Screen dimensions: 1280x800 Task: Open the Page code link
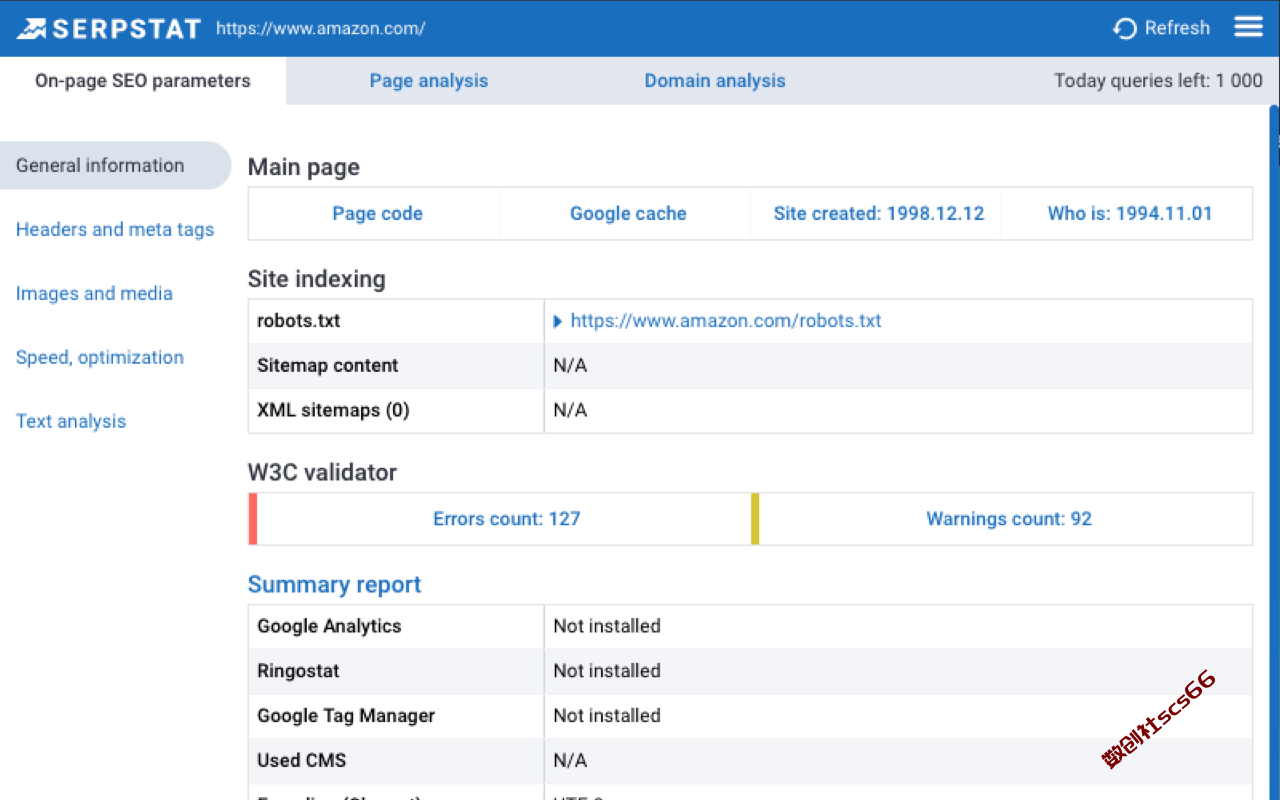[377, 214]
